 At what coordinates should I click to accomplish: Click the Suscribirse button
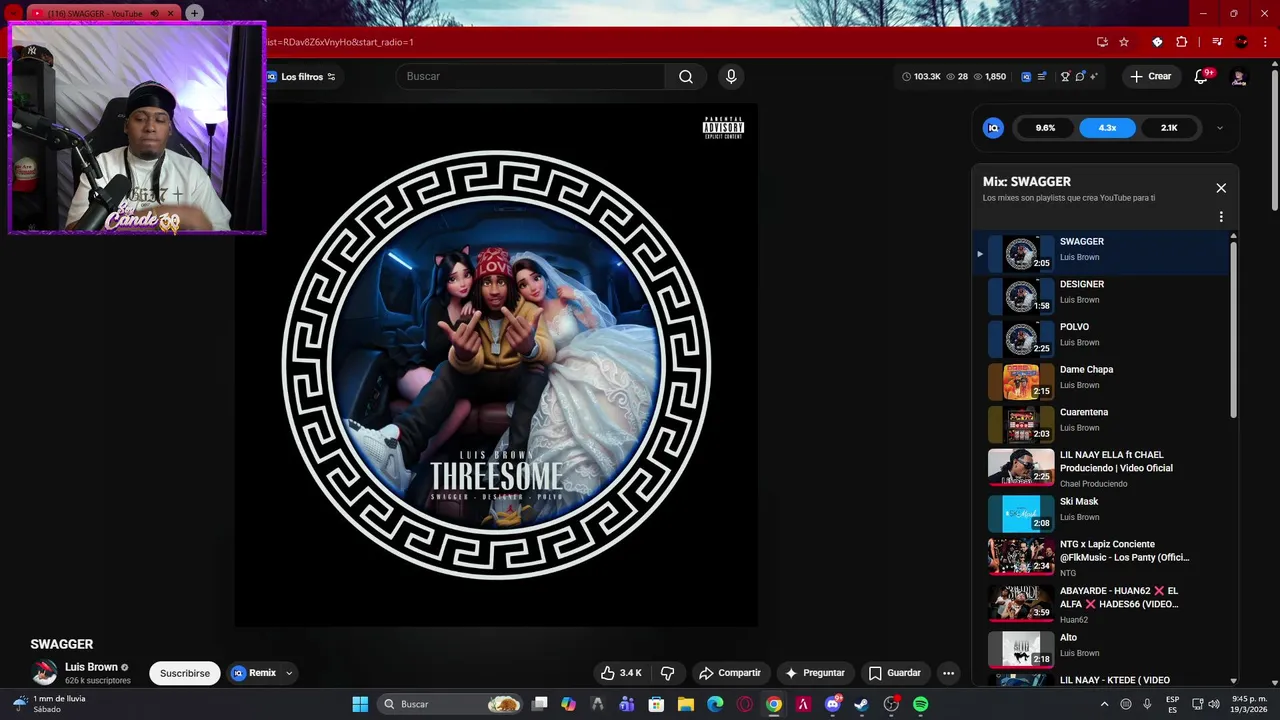(185, 673)
